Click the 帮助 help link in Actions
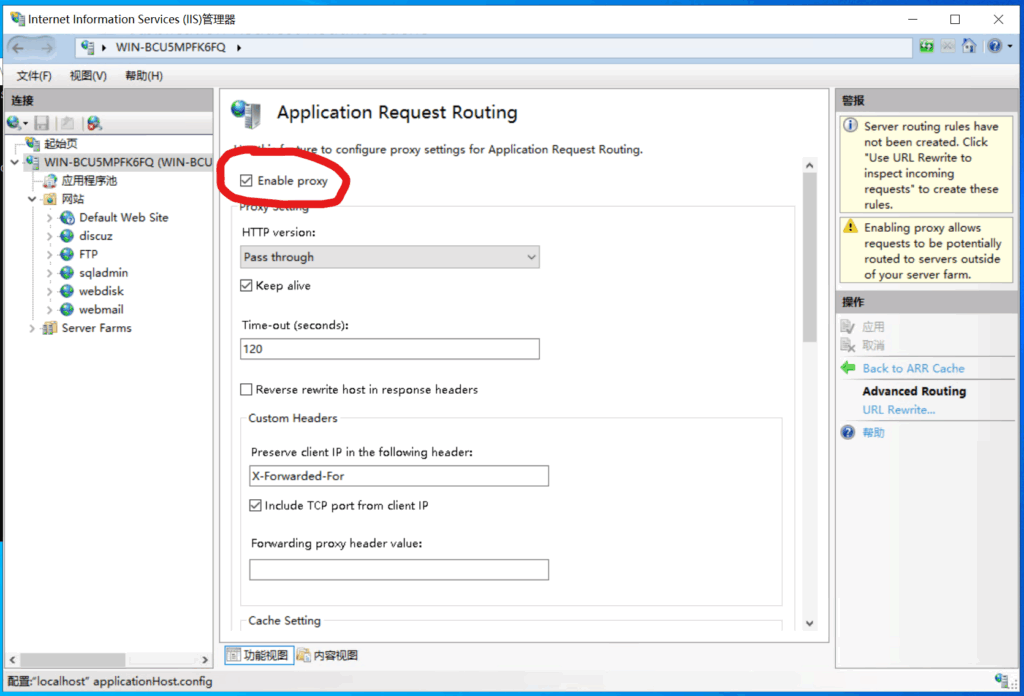The image size is (1024, 696). pyautogui.click(x=873, y=432)
